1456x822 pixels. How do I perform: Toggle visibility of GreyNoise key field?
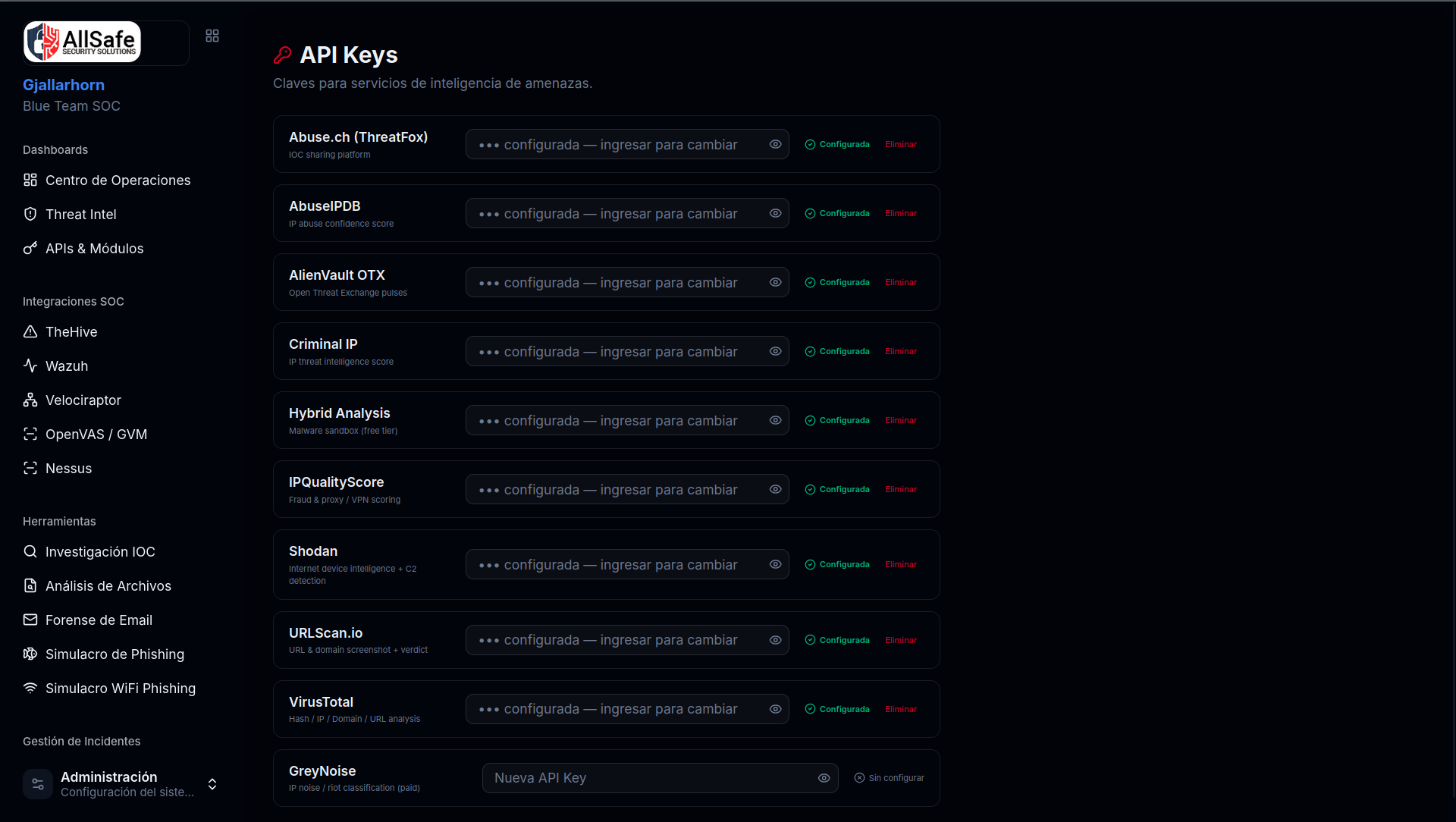[x=824, y=778]
